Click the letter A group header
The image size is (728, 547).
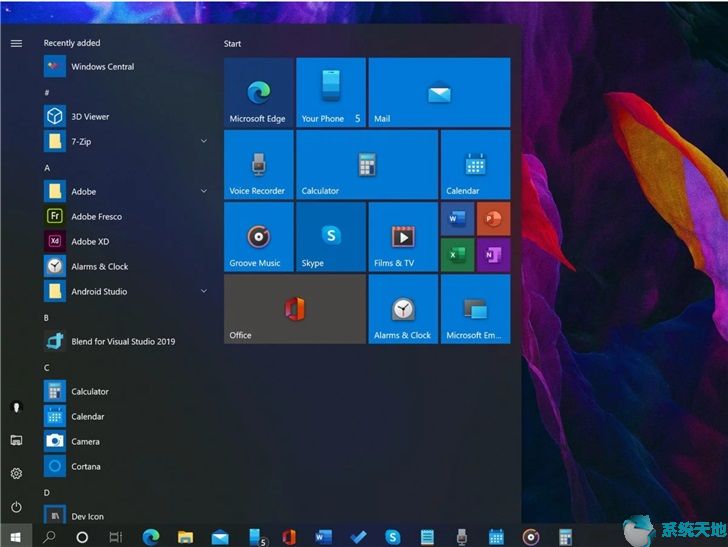(47, 168)
